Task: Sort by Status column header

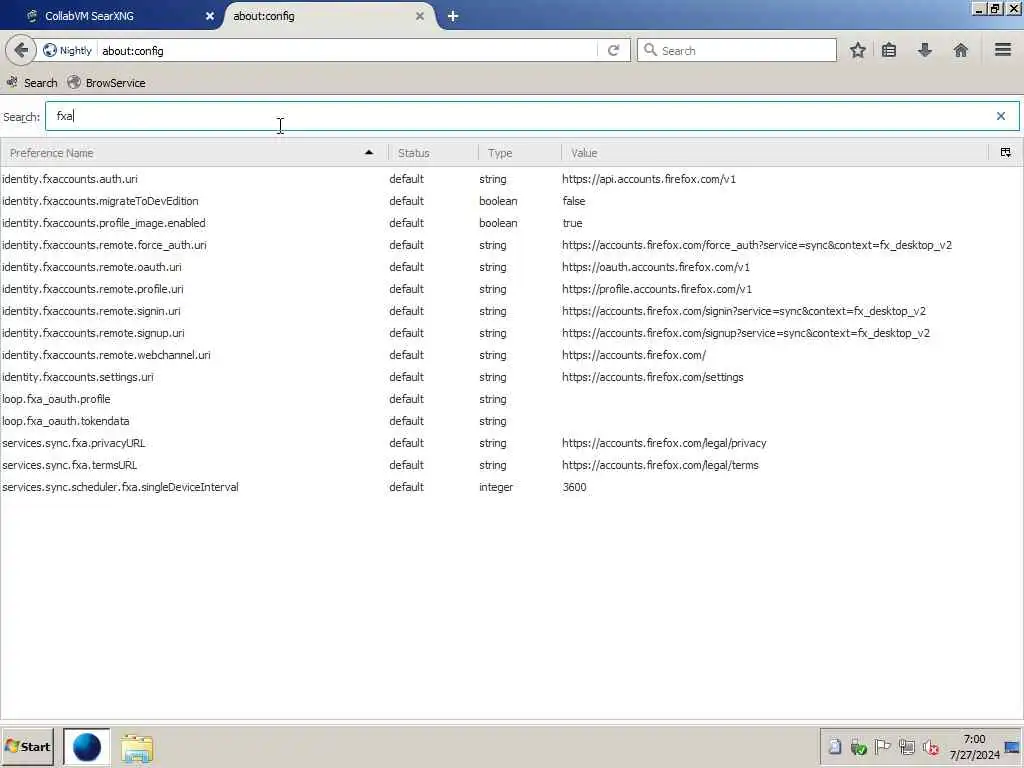Action: pyautogui.click(x=433, y=153)
